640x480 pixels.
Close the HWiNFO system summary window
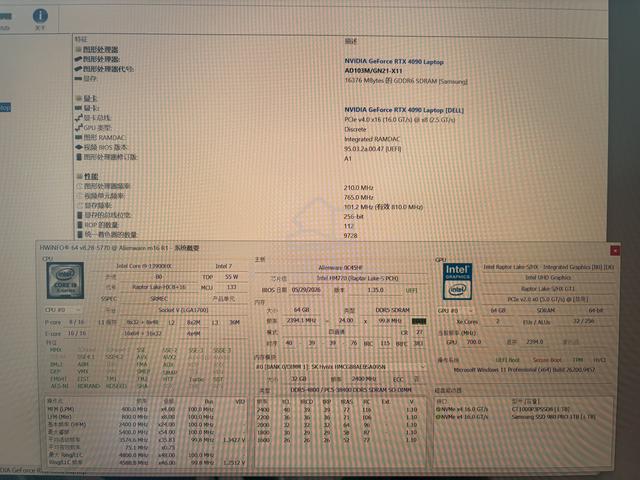point(615,250)
